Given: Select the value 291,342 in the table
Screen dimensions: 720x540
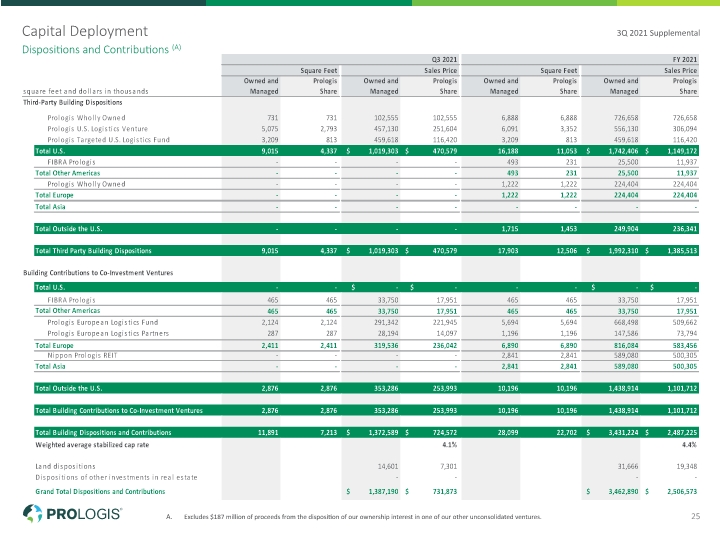Looking at the screenshot, I should 386,322.
